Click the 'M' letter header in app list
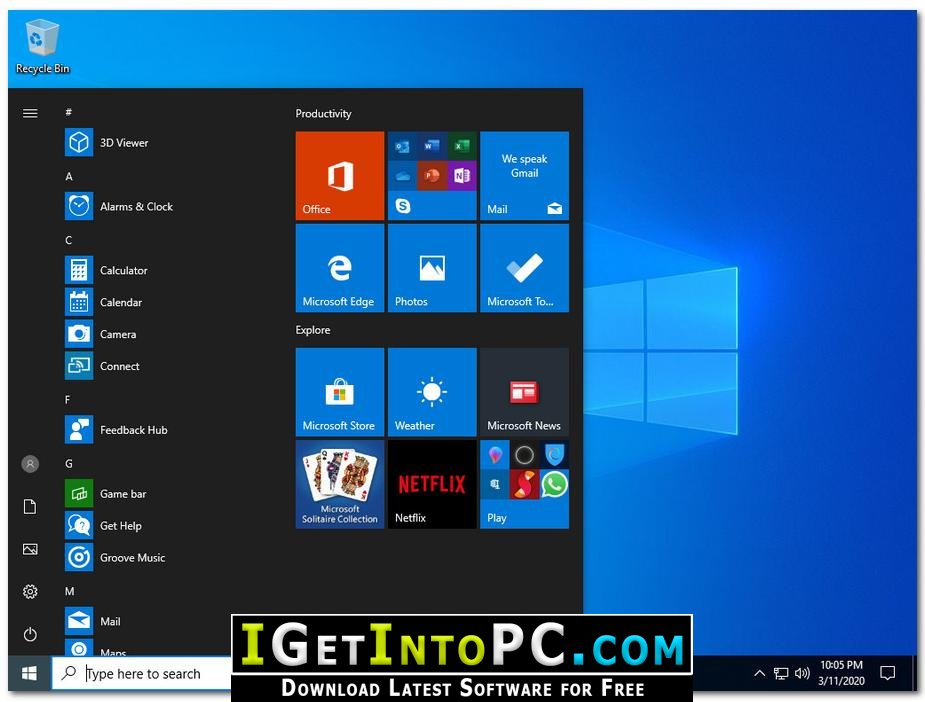This screenshot has width=925, height=702. point(70,591)
